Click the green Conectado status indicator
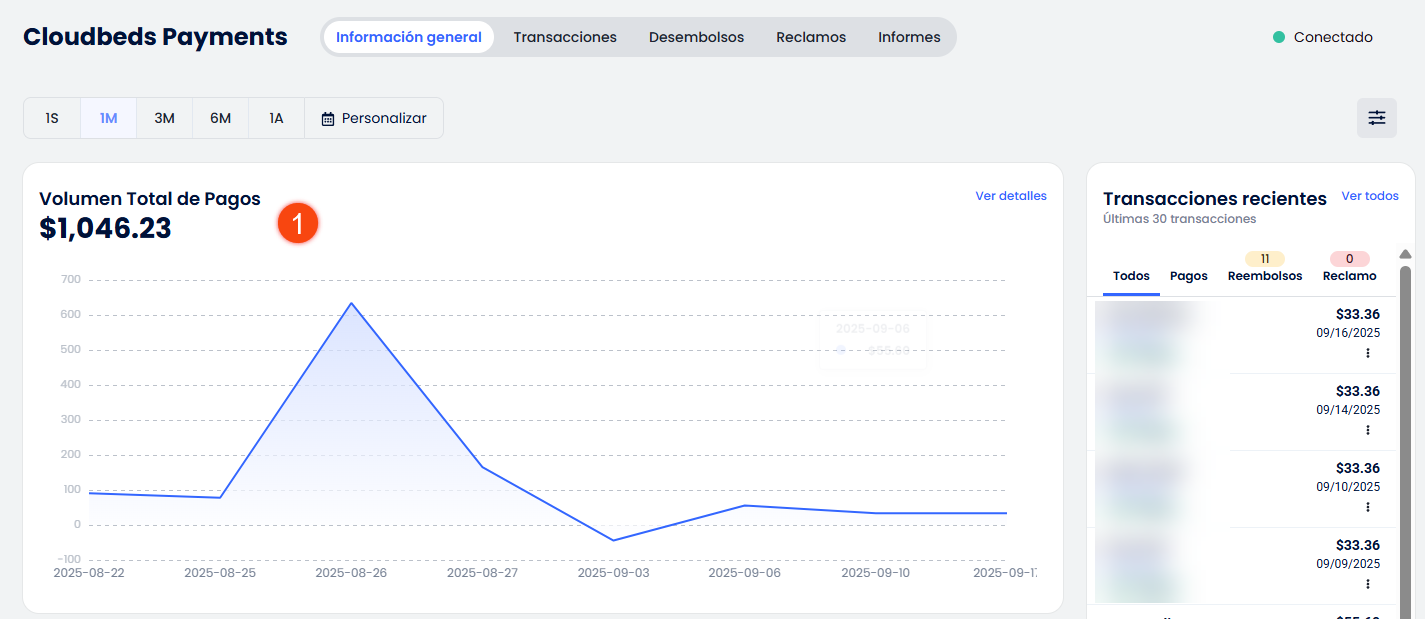 point(1278,37)
